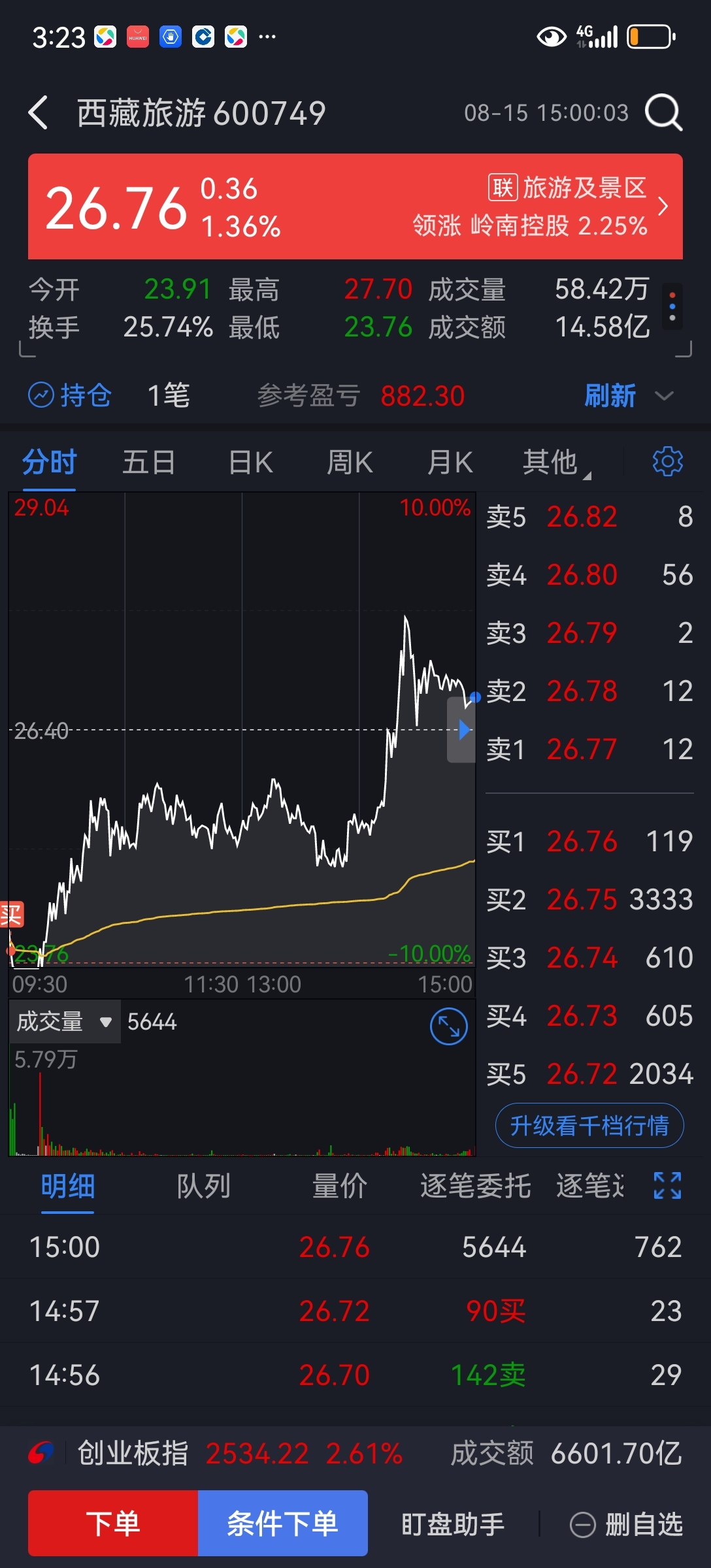Tap the red 下单 order button
Screen dimensions: 711x1568
pyautogui.click(x=113, y=1523)
